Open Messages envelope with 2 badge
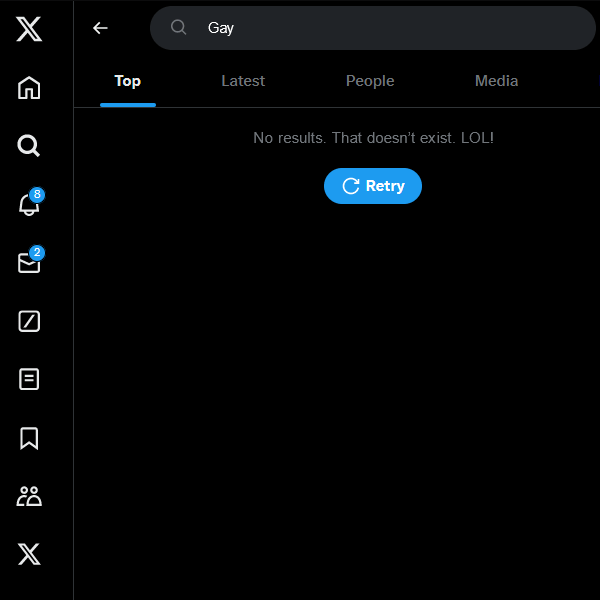 click(29, 263)
